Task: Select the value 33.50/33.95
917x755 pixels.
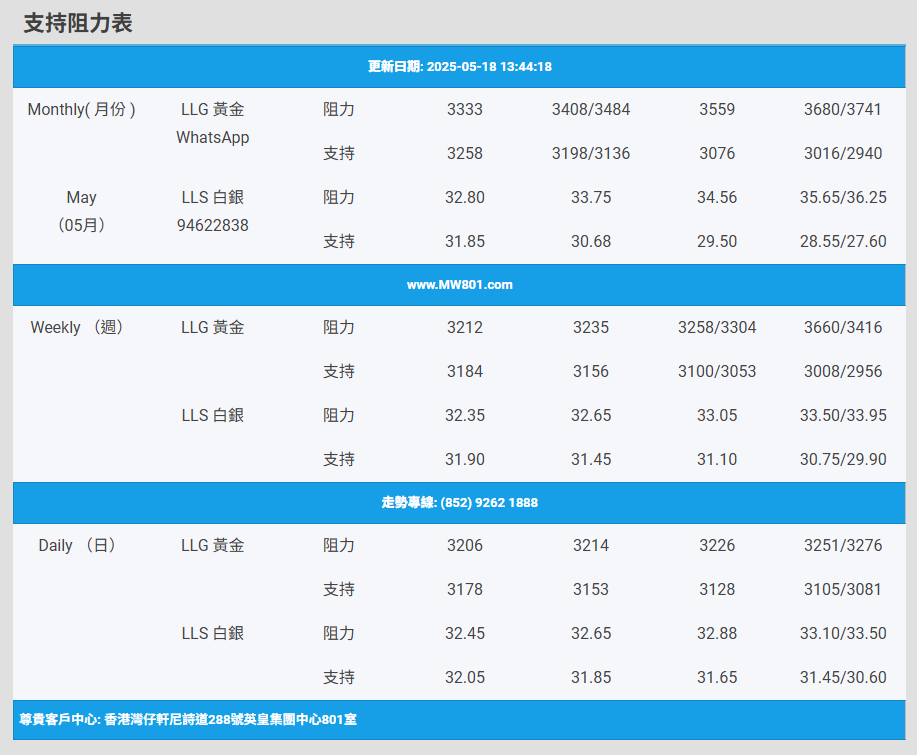Action: (843, 416)
